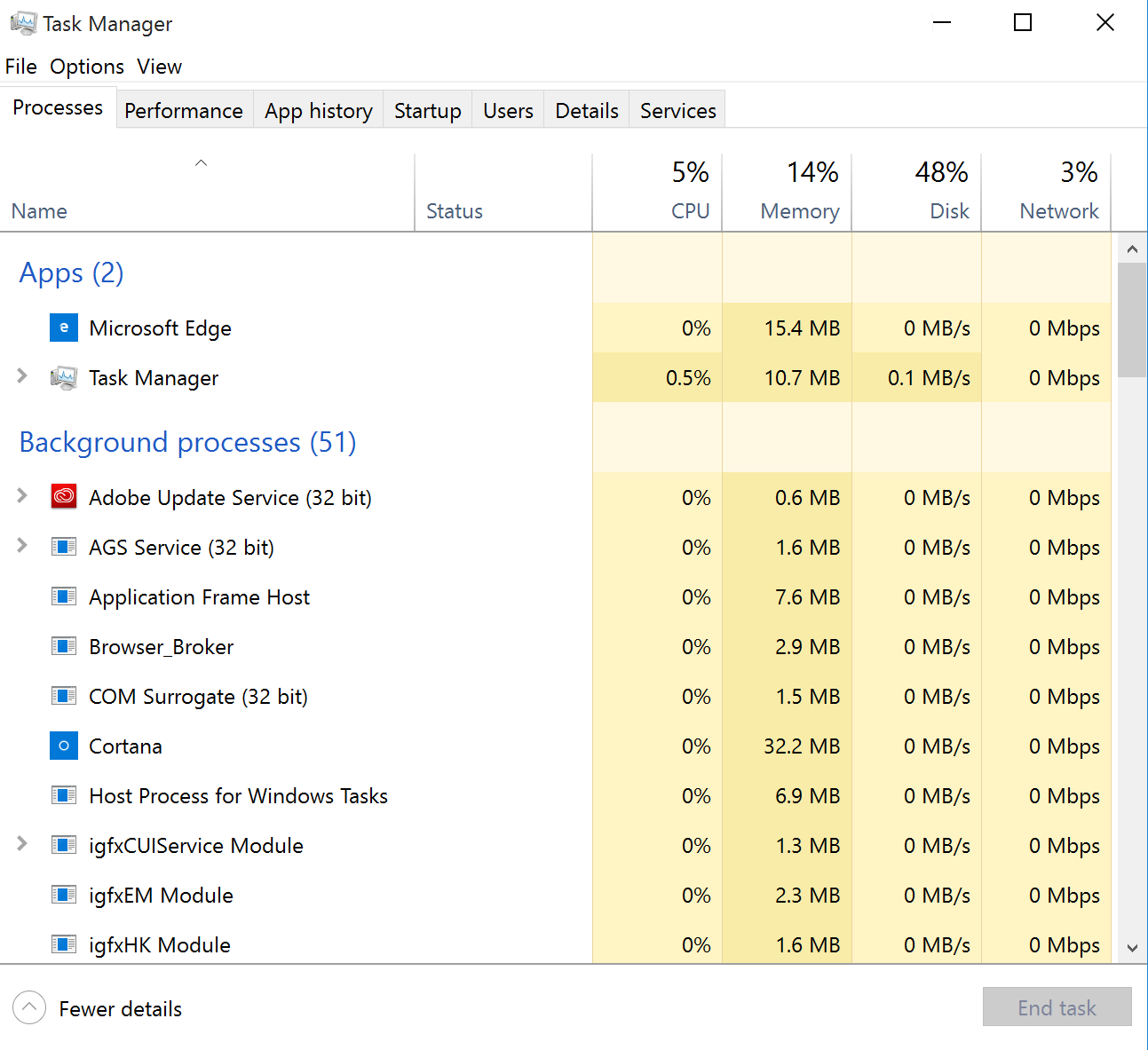This screenshot has width=1148, height=1050.
Task: Click the Fewer details collapse arrow
Action: [x=28, y=1007]
